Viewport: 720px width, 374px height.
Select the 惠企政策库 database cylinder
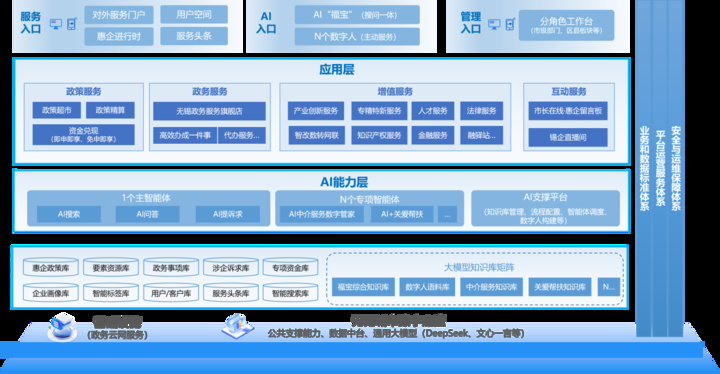coord(51,267)
